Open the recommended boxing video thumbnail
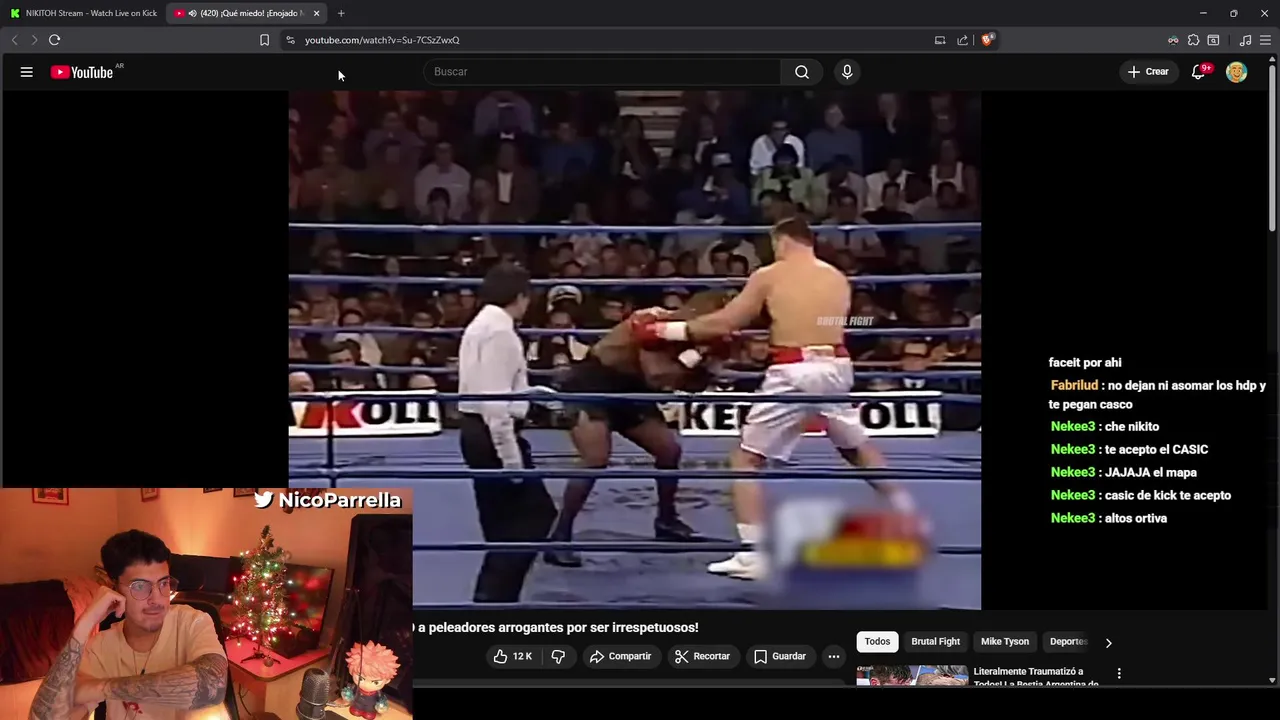Image resolution: width=1280 pixels, height=720 pixels. point(912,675)
